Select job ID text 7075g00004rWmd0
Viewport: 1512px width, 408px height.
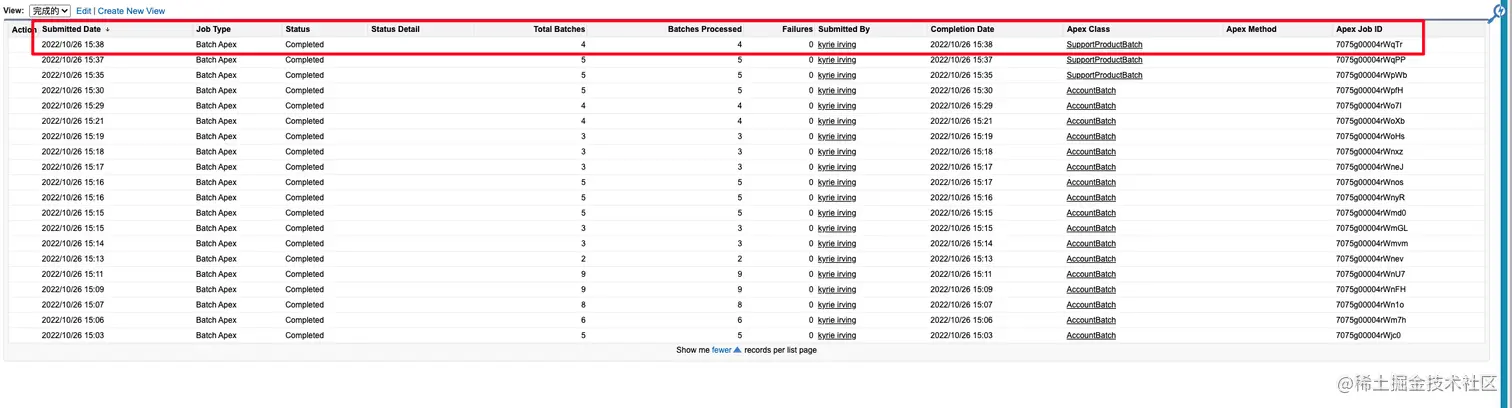click(x=1371, y=213)
